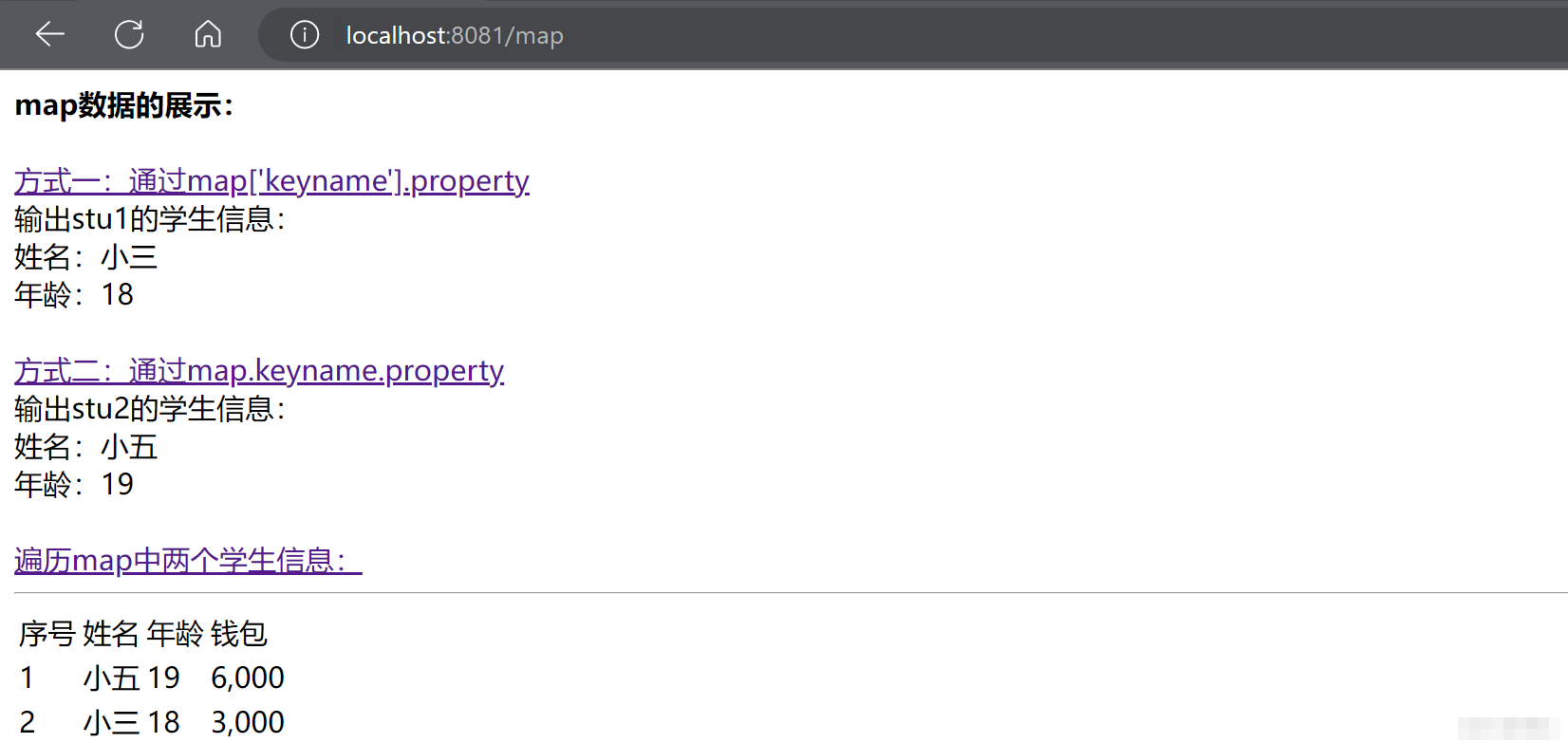Click the 序号 table header
1568x743 pixels.
[47, 633]
